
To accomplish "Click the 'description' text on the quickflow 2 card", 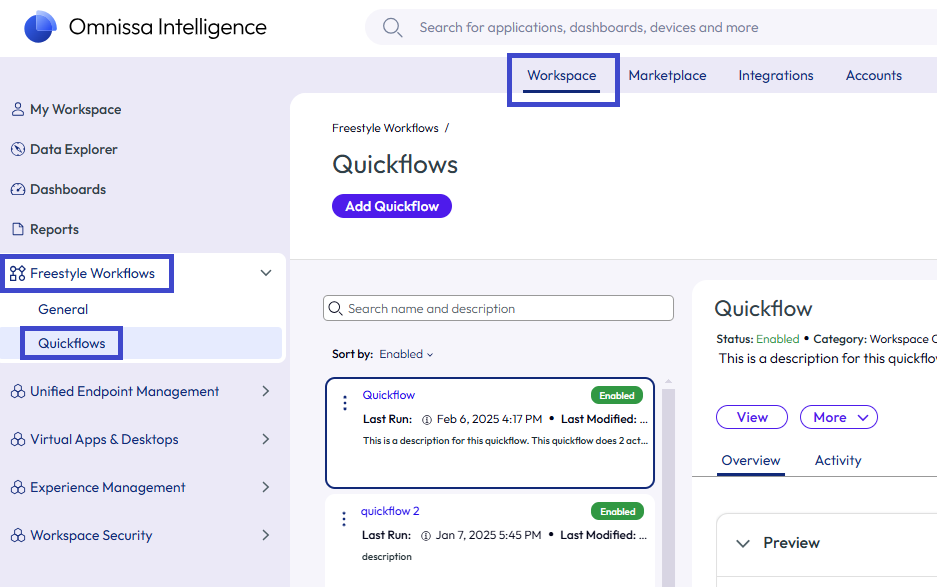I will (387, 557).
